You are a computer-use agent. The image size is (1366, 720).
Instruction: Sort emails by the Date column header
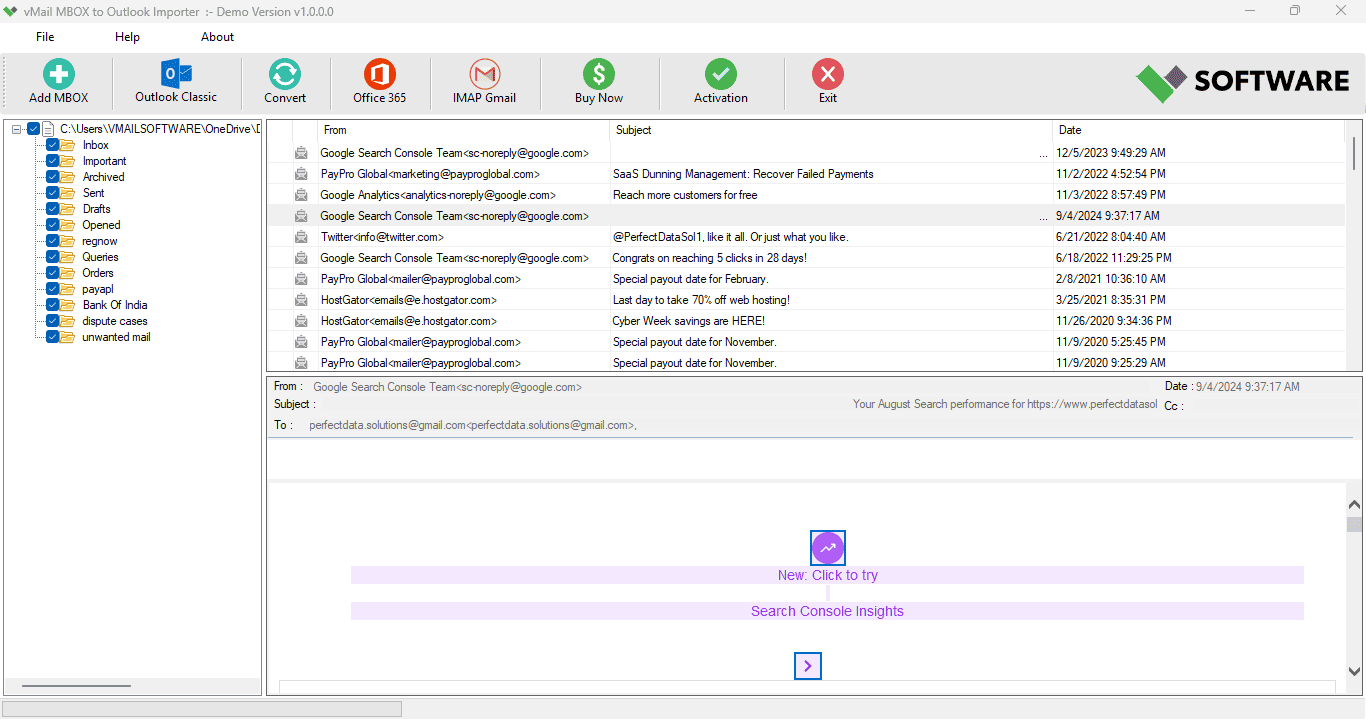1070,130
